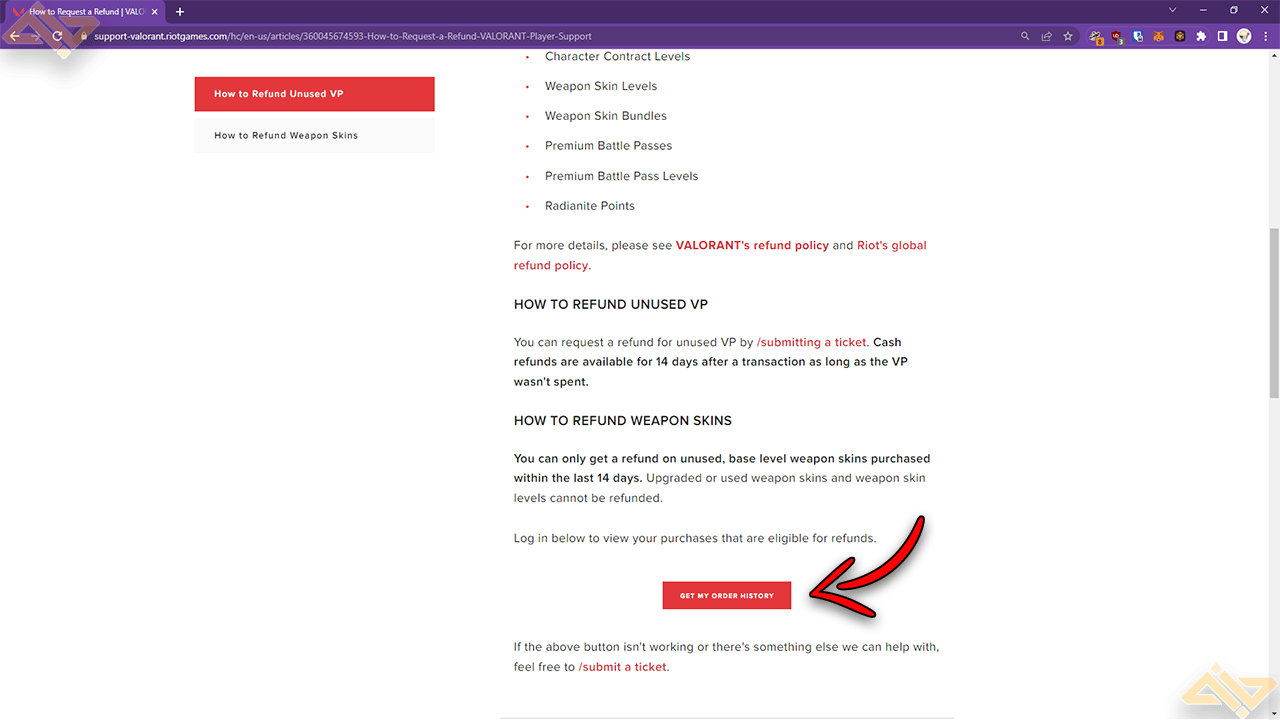The width and height of the screenshot is (1280, 720).
Task: Follow the /submit a ticket link
Action: click(x=622, y=667)
